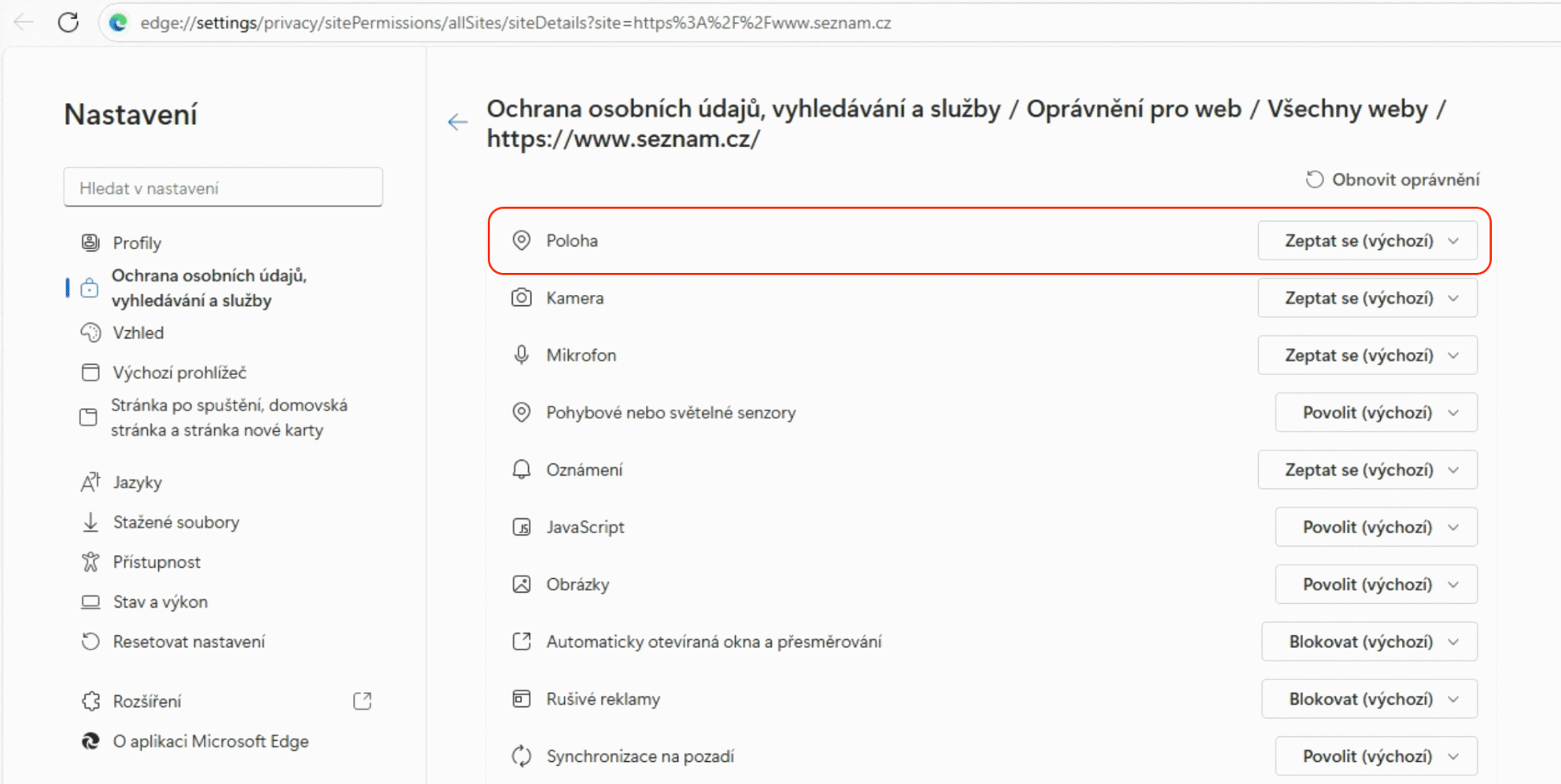The image size is (1561, 784).
Task: Open the Poloha permission dropdown
Action: point(1367,241)
